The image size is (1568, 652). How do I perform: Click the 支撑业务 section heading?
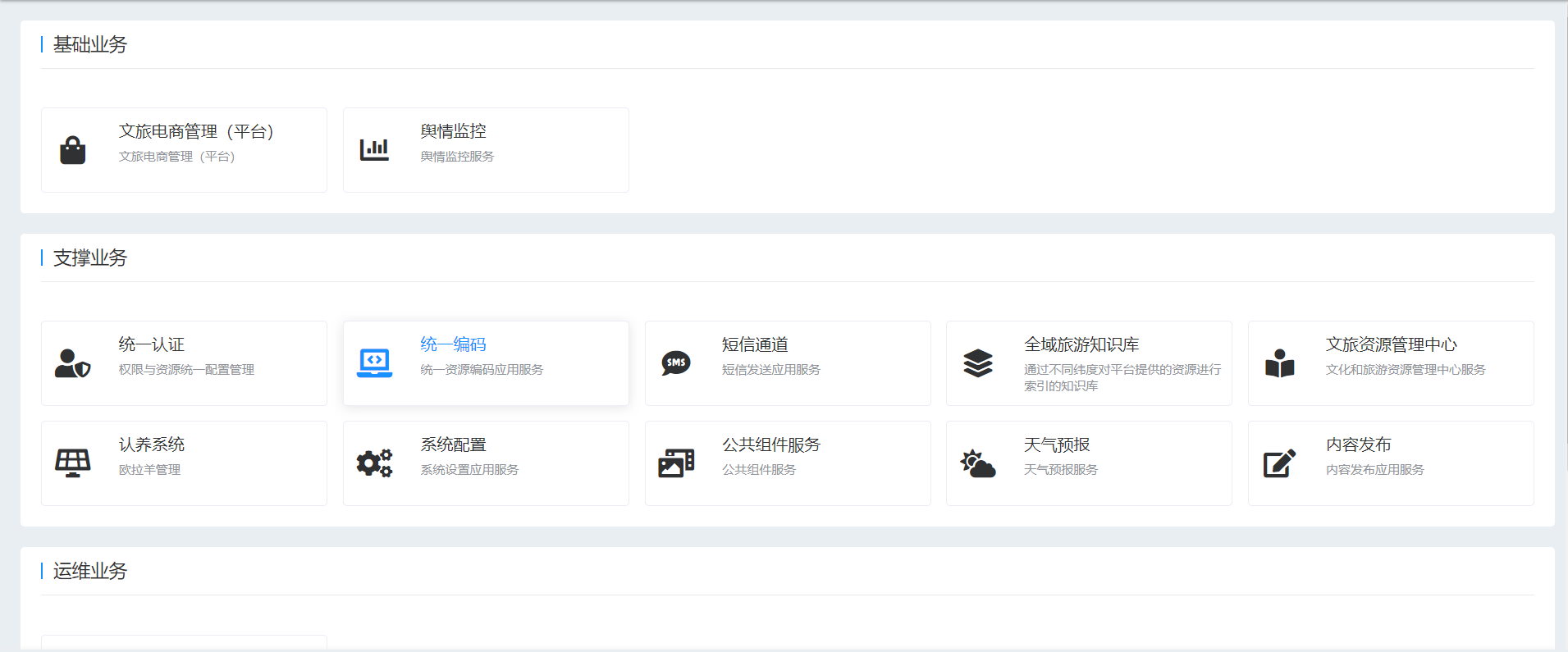(90, 258)
